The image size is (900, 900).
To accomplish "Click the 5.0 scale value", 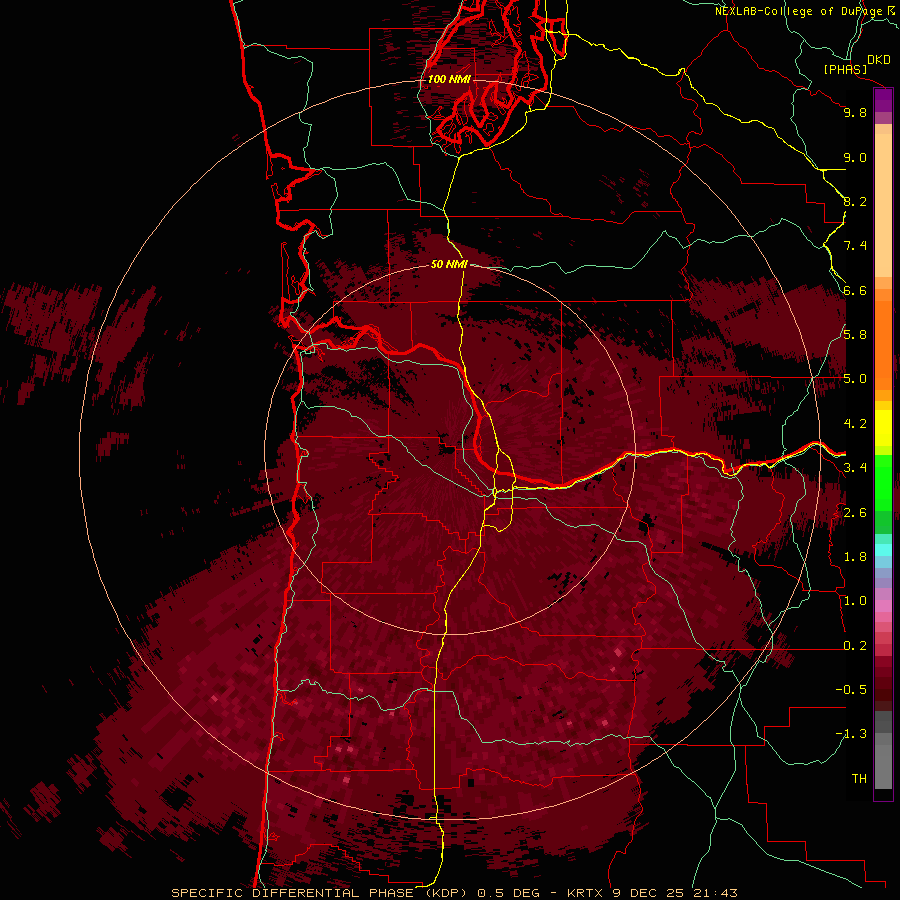I will [855, 379].
